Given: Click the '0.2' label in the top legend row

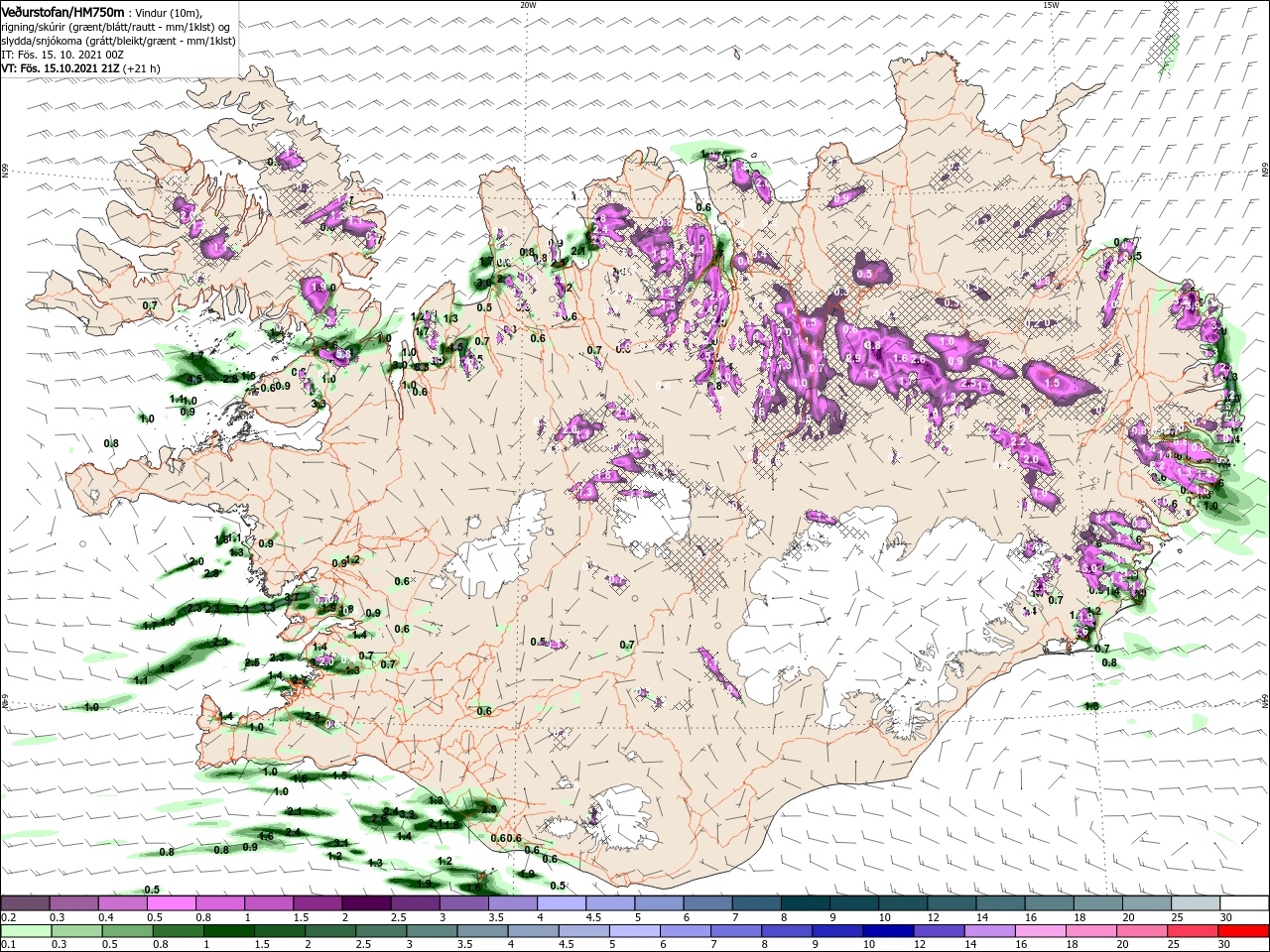Looking at the screenshot, I should pyautogui.click(x=9, y=917).
